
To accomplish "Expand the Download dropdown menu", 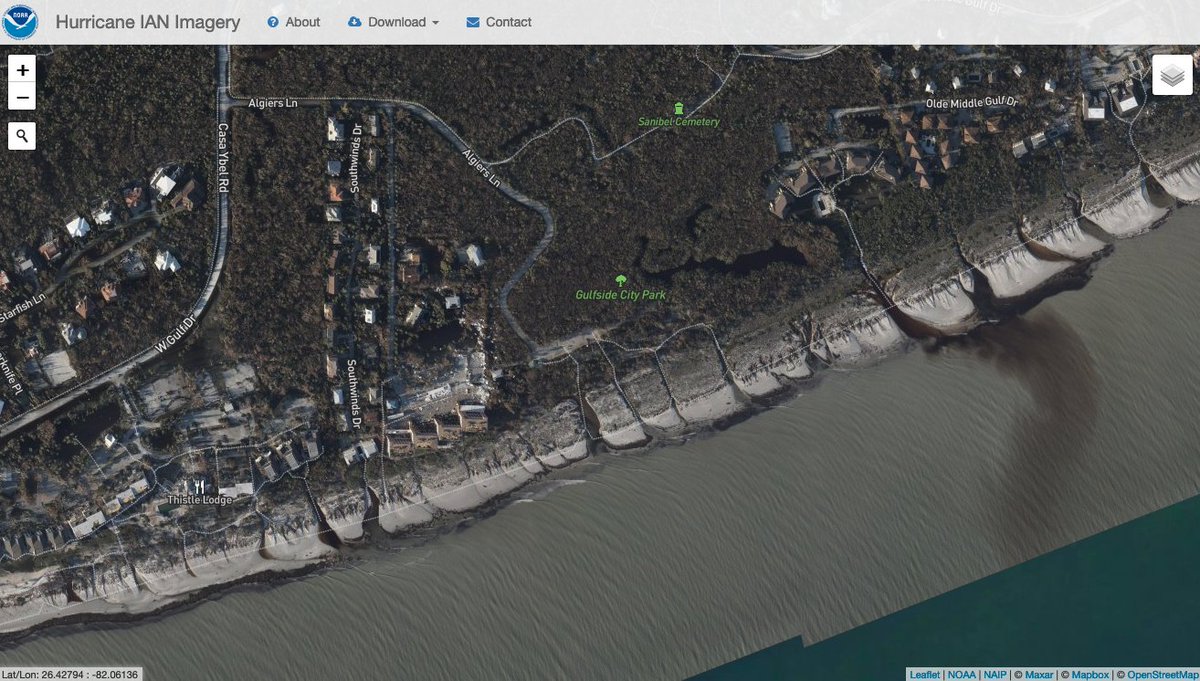I will [393, 22].
